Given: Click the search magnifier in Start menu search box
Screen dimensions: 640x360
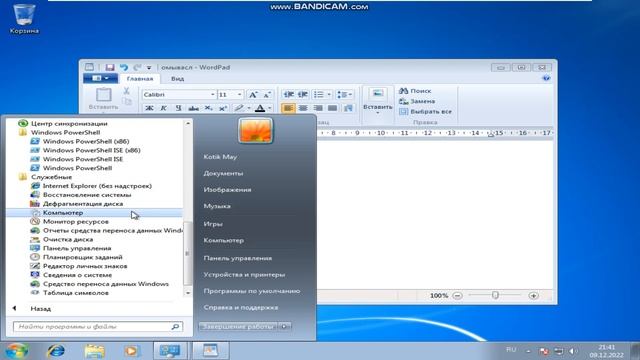Looking at the screenshot, I should point(175,327).
